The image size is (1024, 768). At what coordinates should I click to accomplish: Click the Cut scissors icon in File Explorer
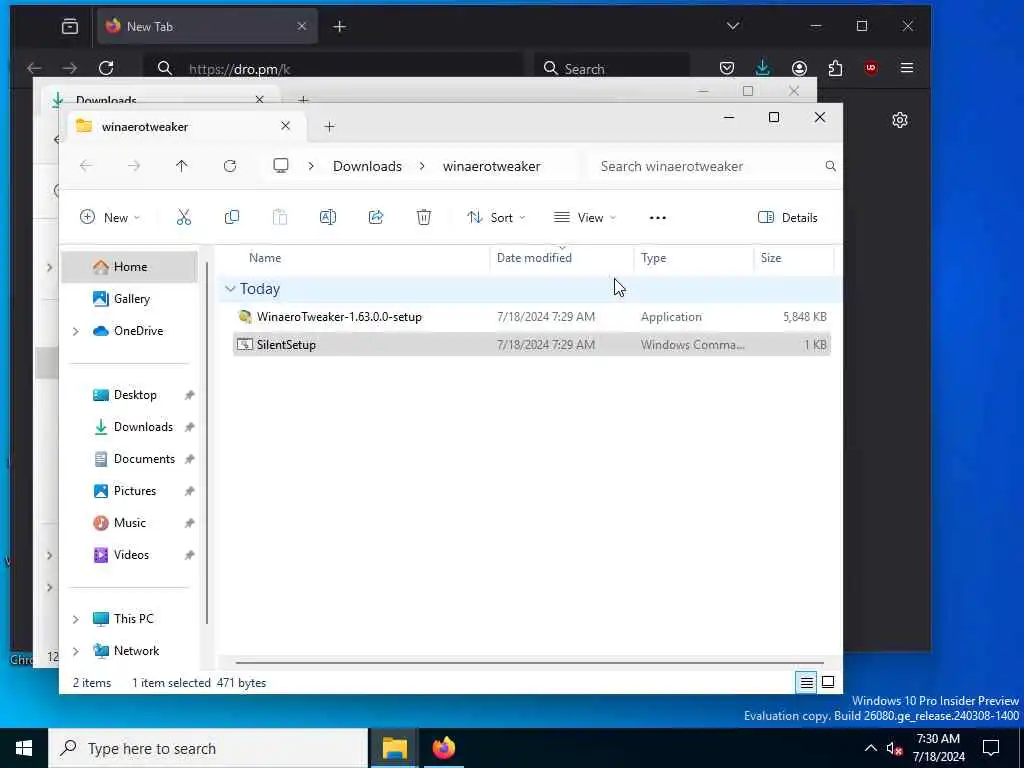[x=184, y=217]
